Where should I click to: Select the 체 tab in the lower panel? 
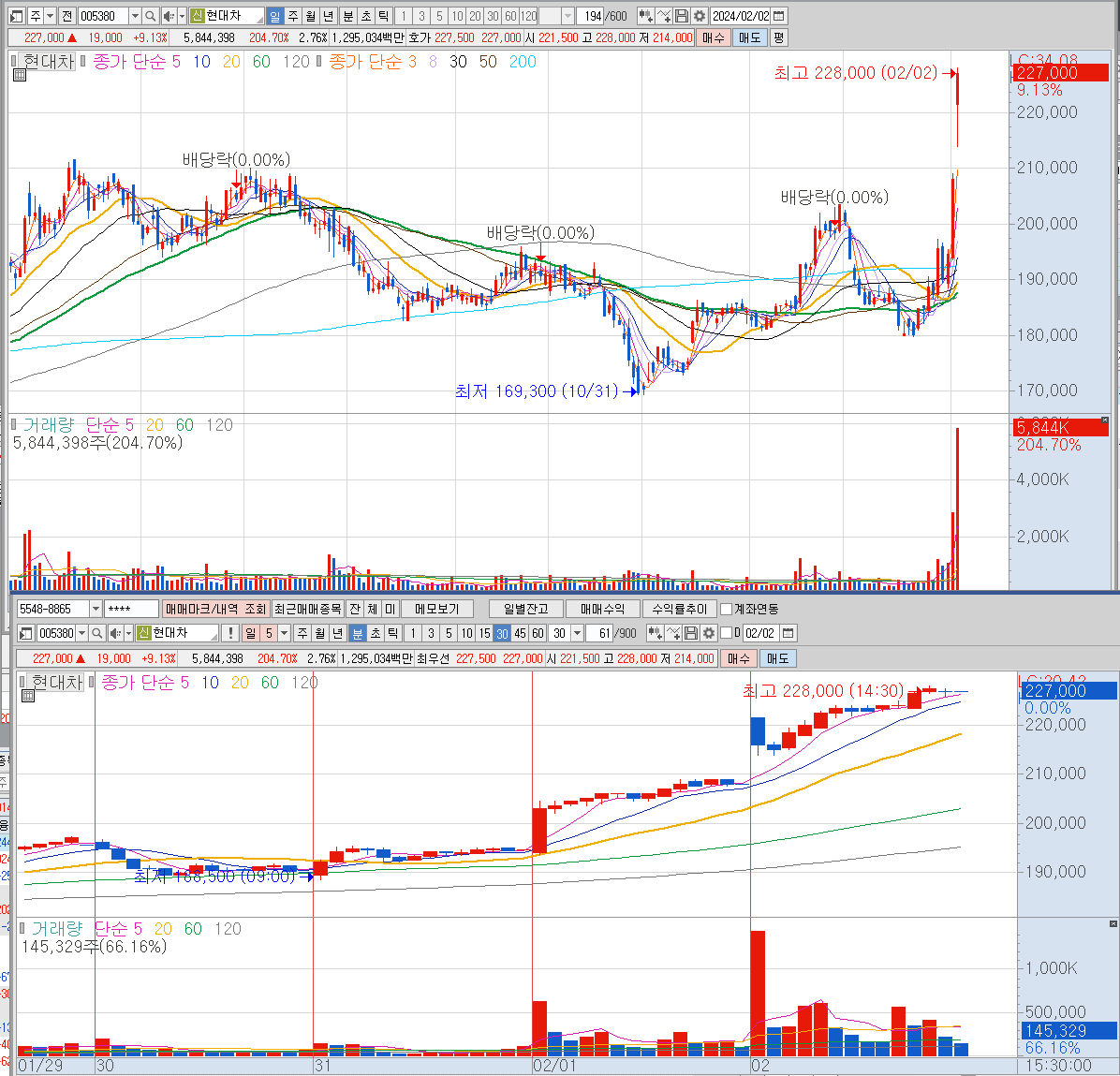(x=372, y=609)
